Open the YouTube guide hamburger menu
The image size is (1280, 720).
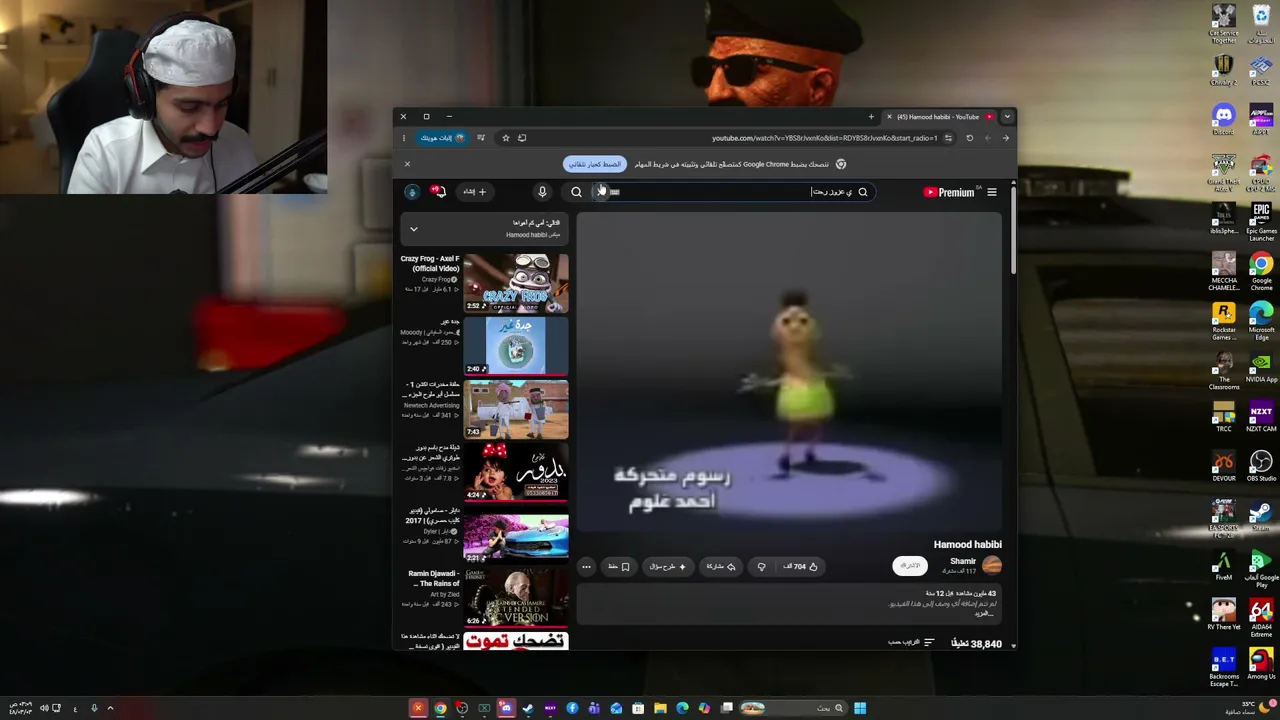[x=991, y=192]
